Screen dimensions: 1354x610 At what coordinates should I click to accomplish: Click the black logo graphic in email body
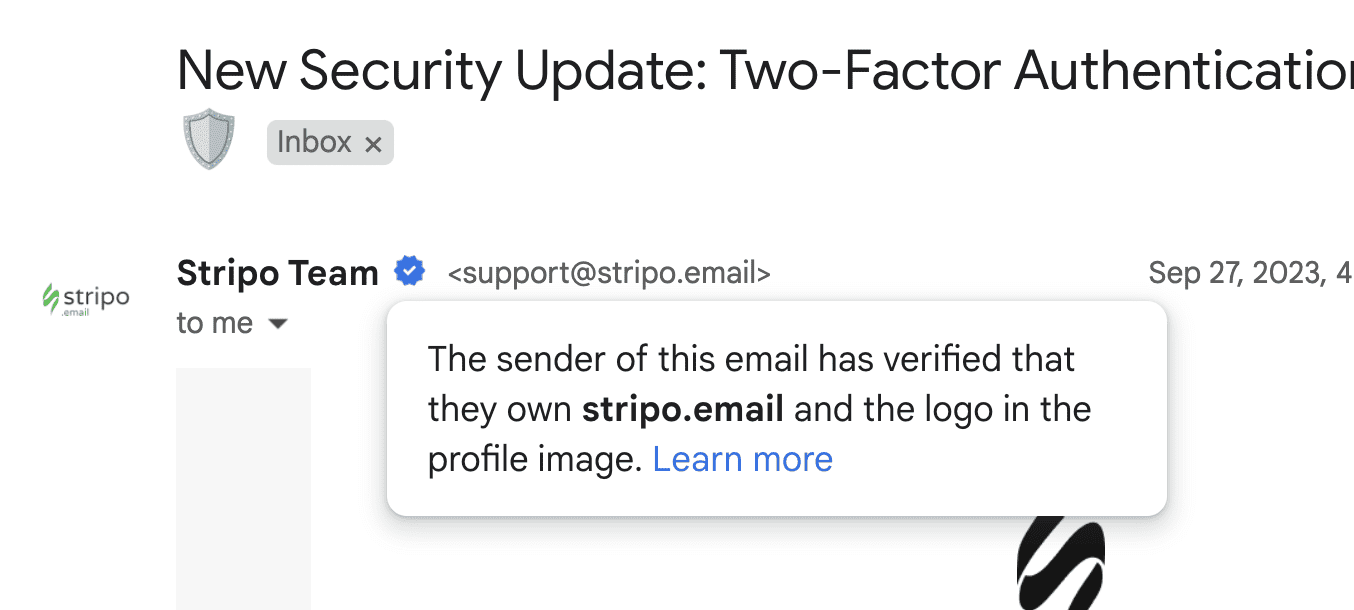[1061, 563]
